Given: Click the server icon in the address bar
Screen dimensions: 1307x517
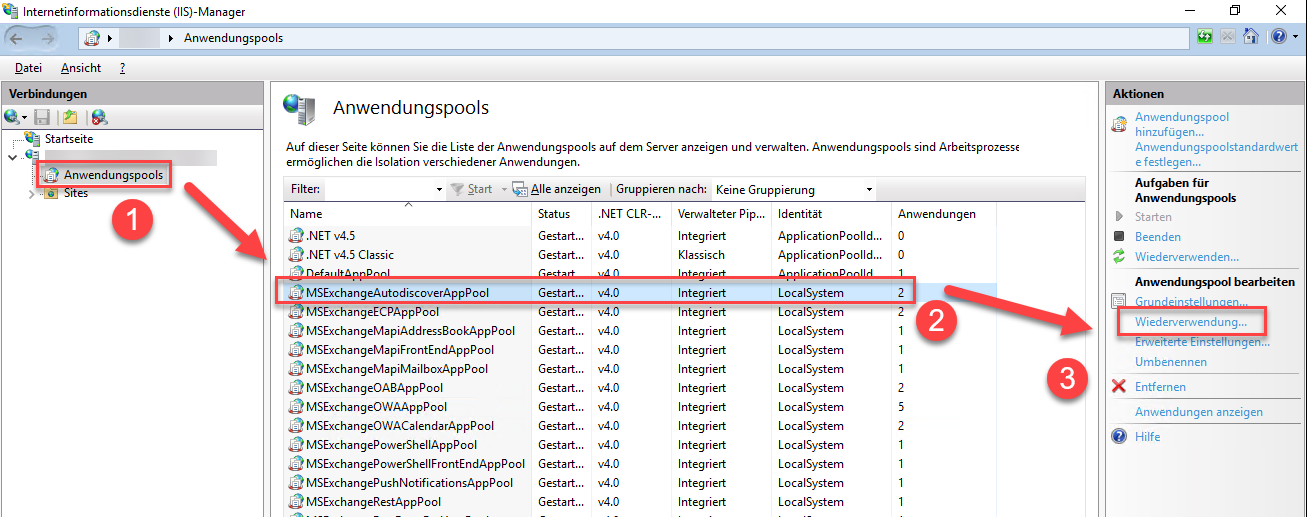Looking at the screenshot, I should pos(94,38).
